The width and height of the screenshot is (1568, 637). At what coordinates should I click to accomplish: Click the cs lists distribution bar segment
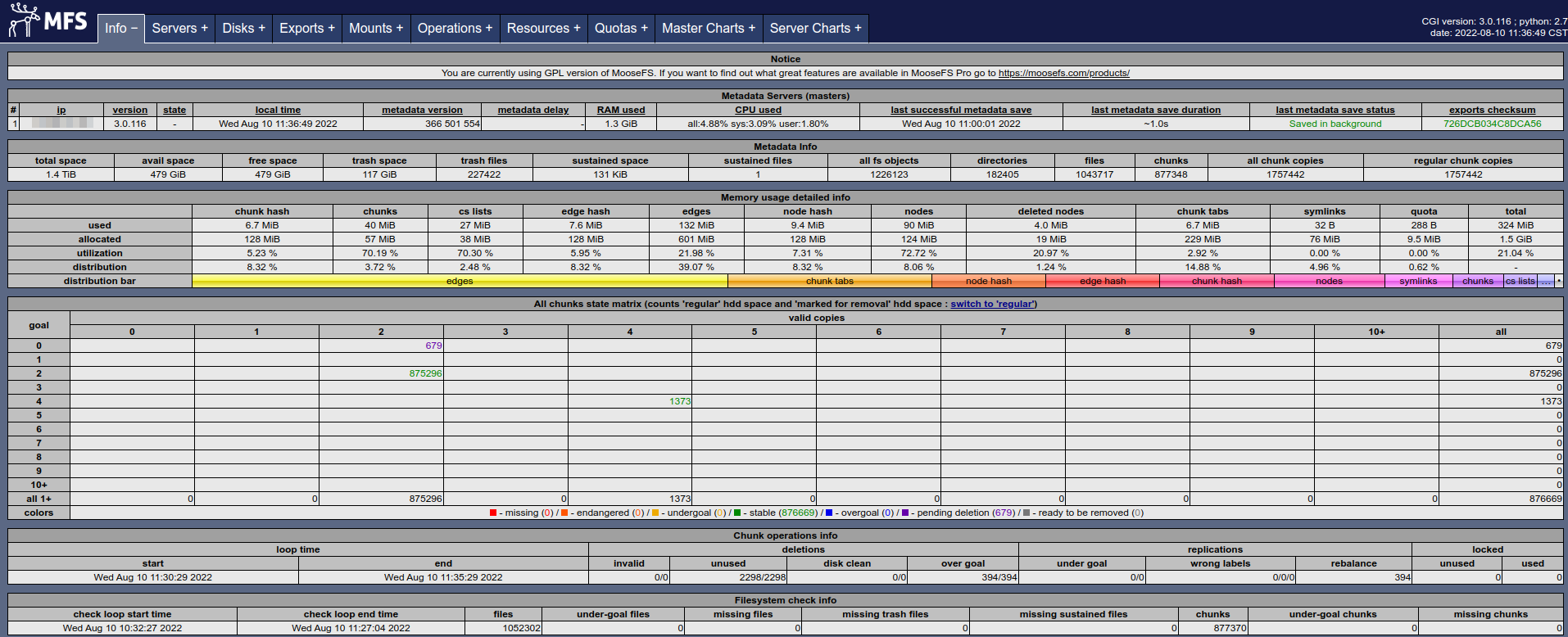[1520, 281]
